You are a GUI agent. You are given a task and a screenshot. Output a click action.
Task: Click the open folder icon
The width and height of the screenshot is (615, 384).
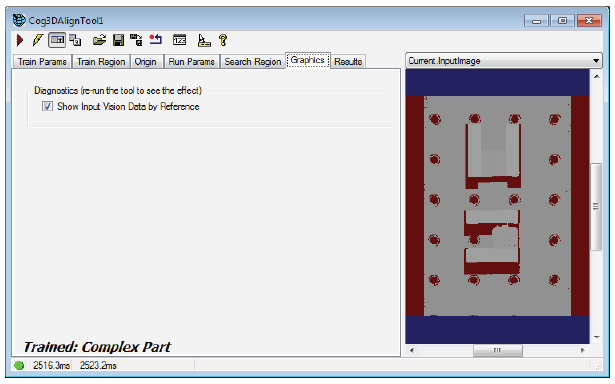[x=99, y=40]
